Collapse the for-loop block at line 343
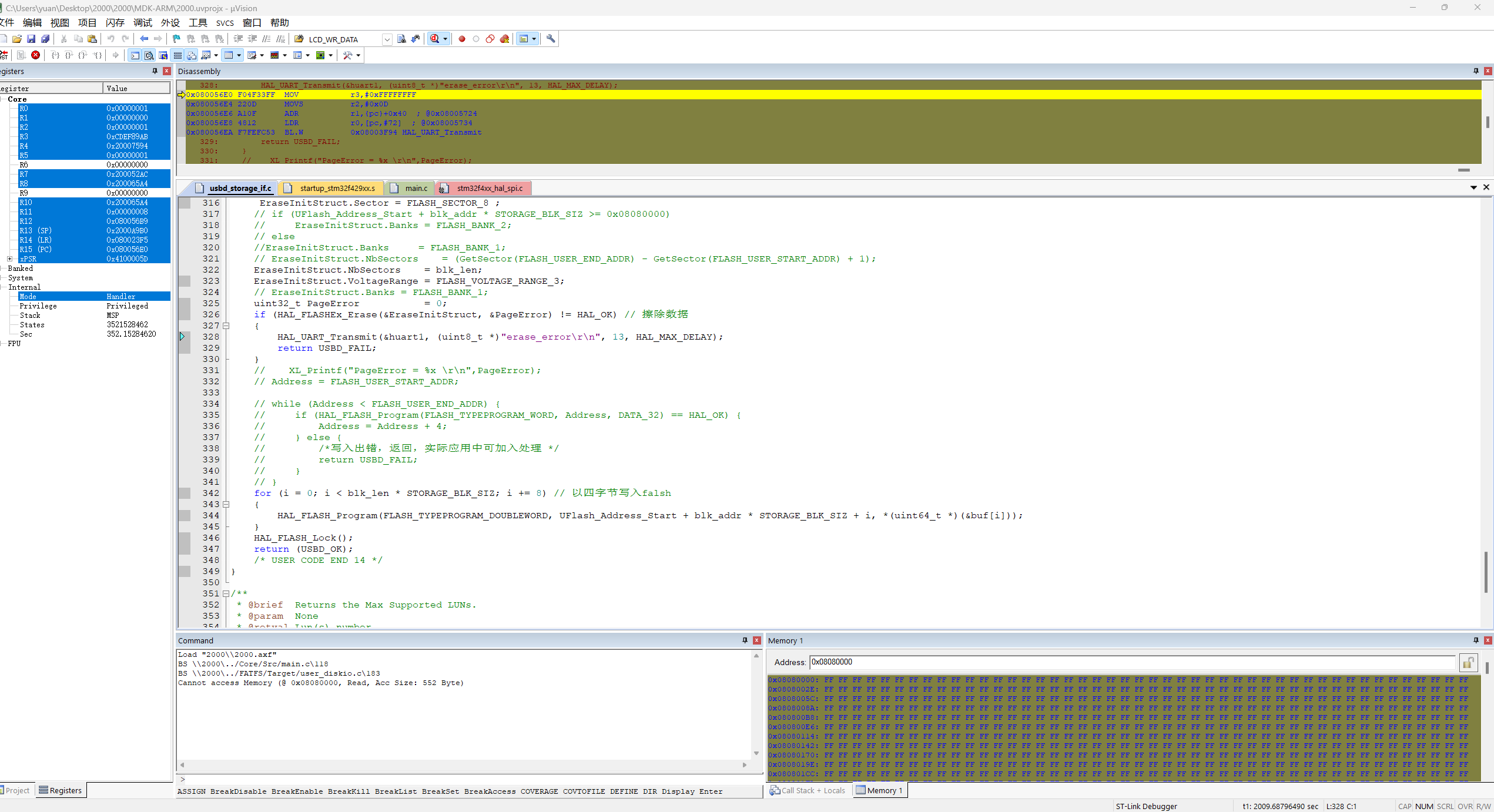 226,504
